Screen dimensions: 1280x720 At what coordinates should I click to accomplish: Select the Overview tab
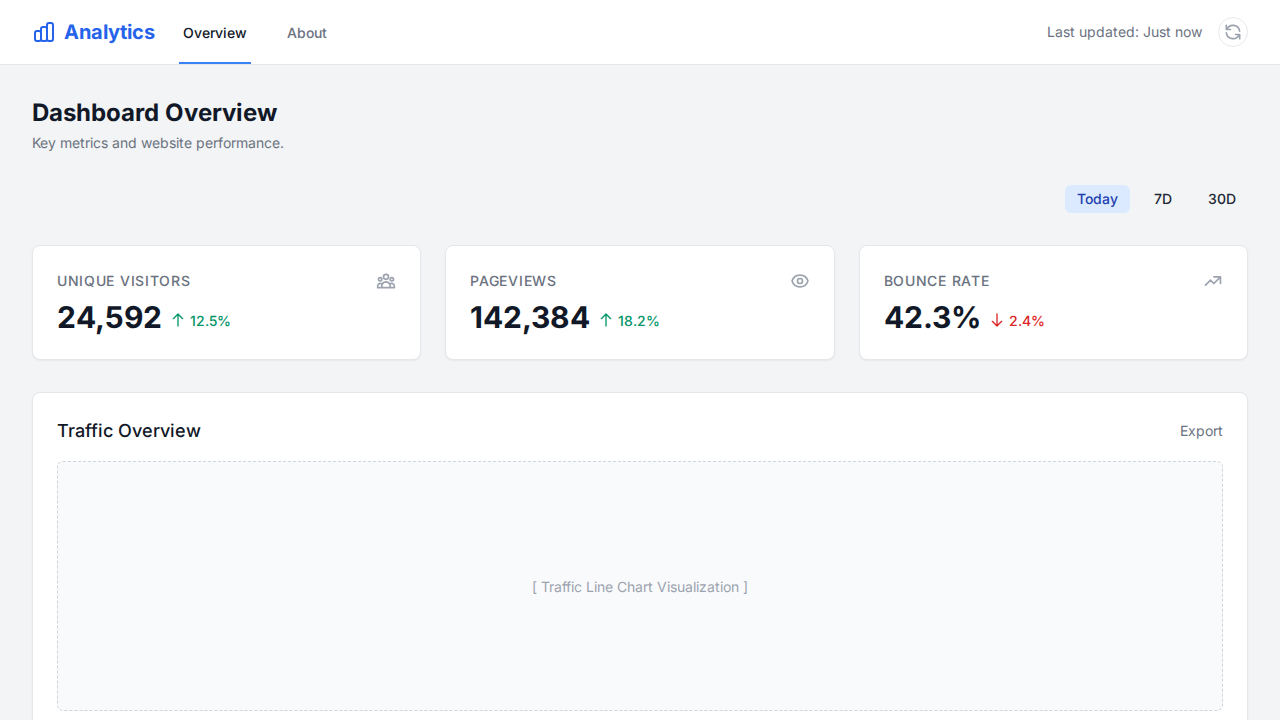(x=214, y=33)
